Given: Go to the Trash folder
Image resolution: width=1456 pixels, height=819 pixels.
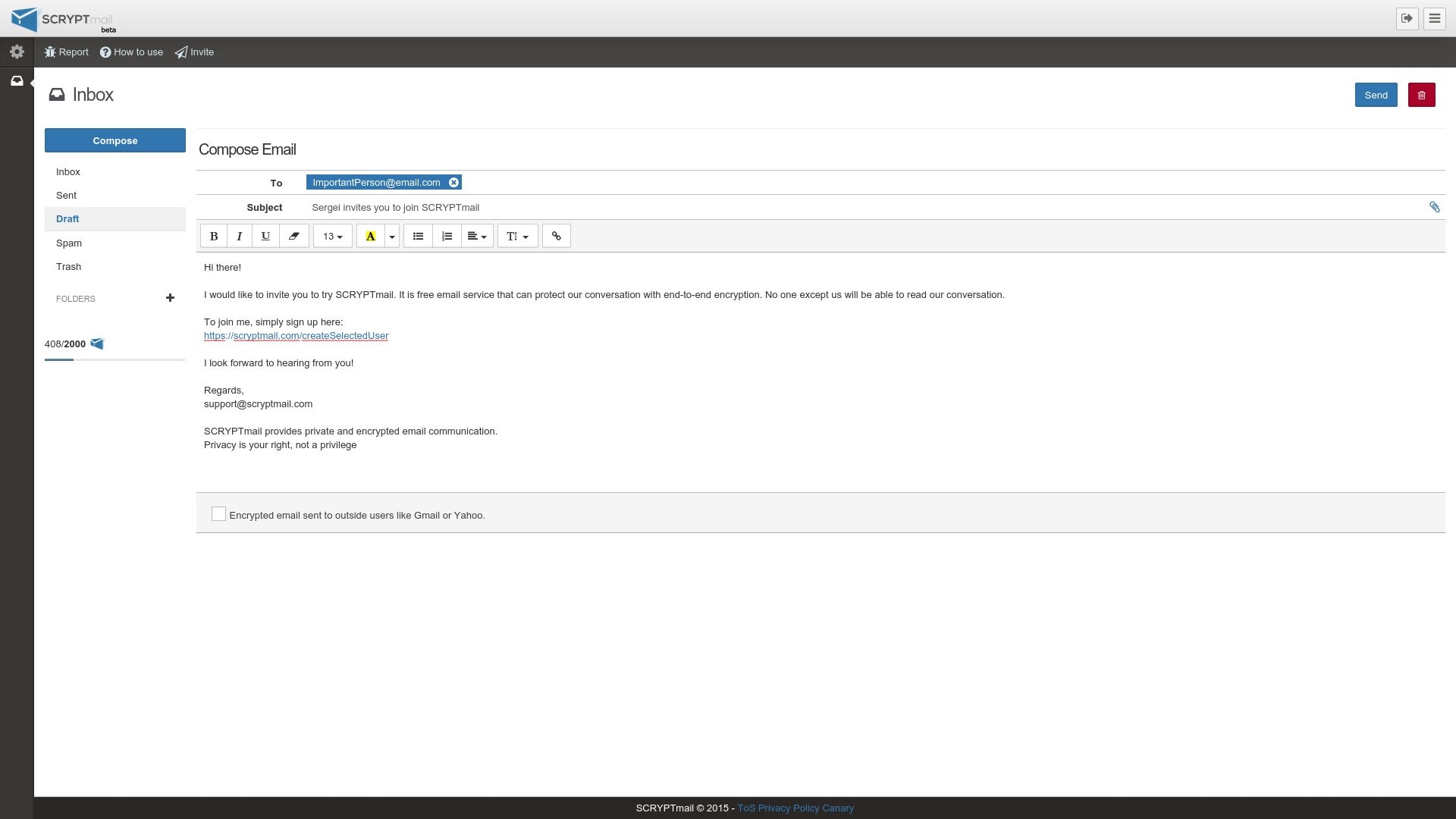Looking at the screenshot, I should coord(68,267).
